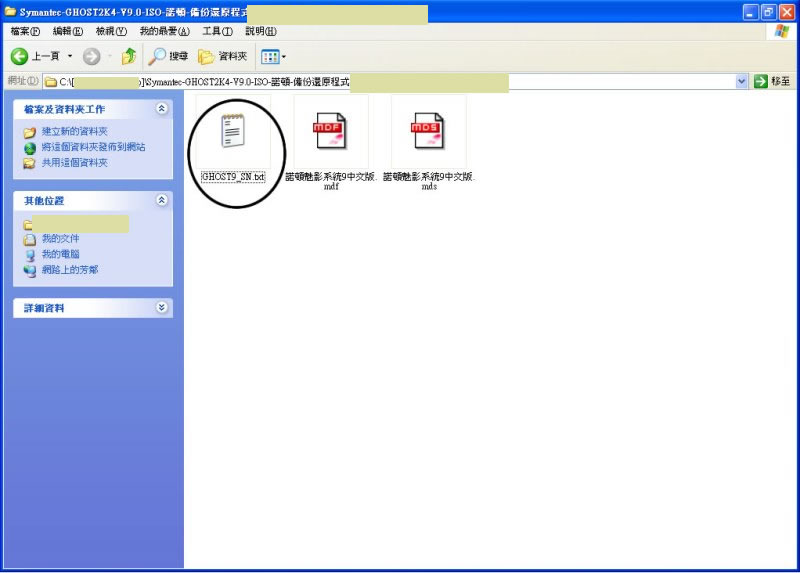Click the .mdf file name label
Image resolution: width=800 pixels, height=573 pixels.
331,181
